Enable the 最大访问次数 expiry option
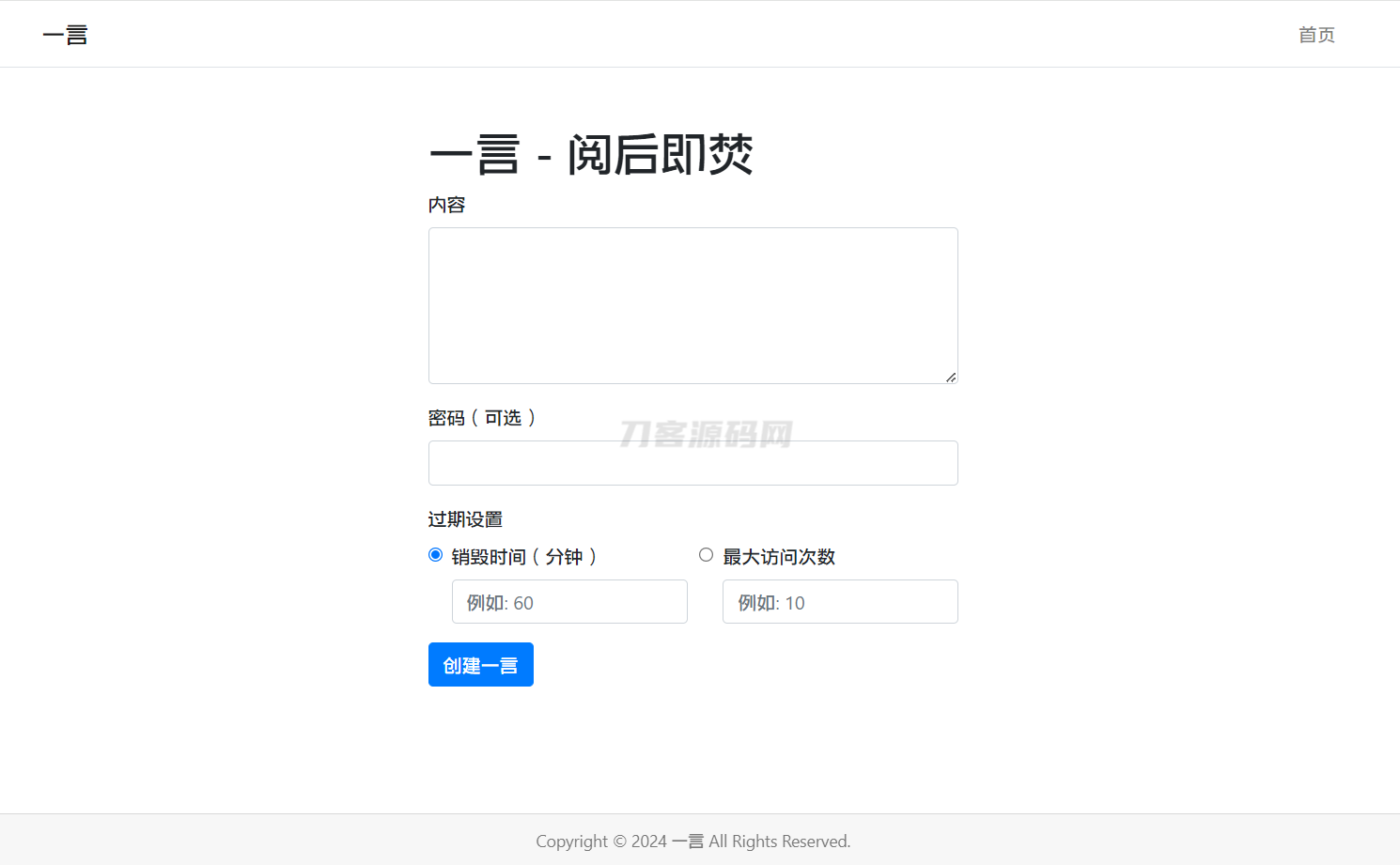The height and width of the screenshot is (865, 1400). coord(706,554)
